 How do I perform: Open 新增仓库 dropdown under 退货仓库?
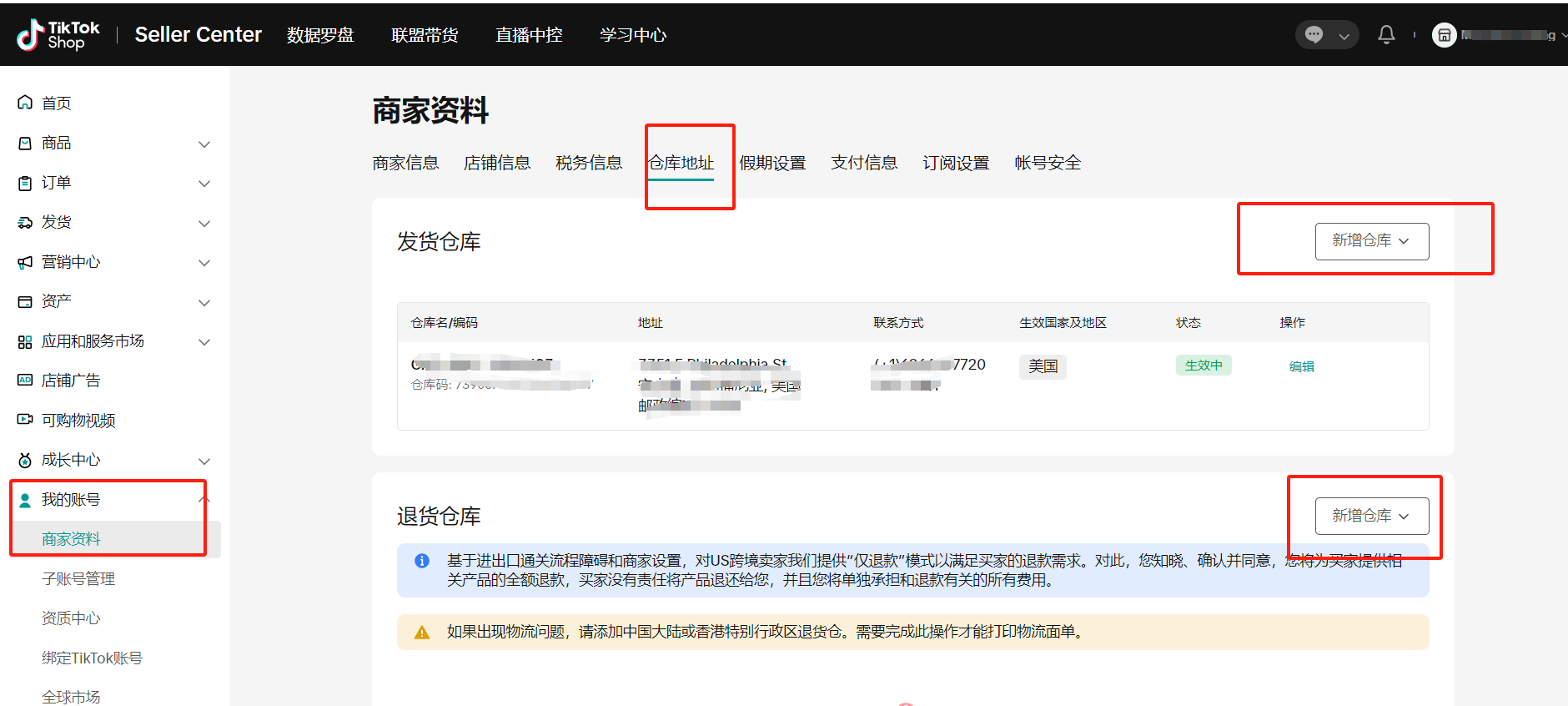(x=1372, y=517)
